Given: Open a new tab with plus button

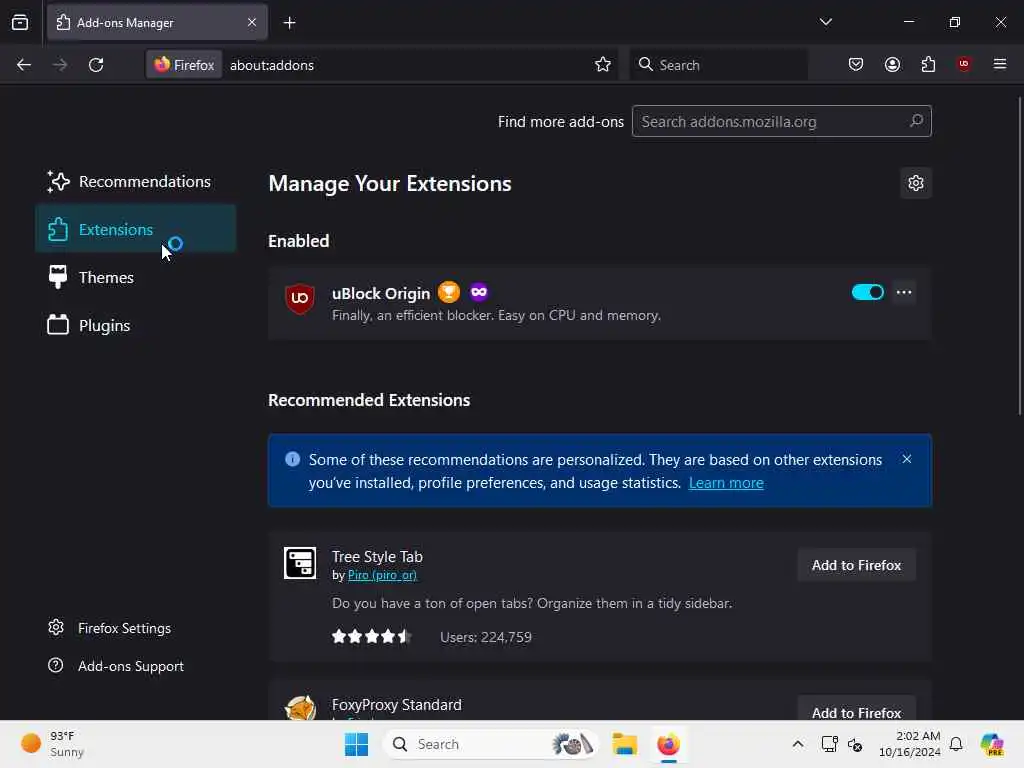Looking at the screenshot, I should click(289, 23).
